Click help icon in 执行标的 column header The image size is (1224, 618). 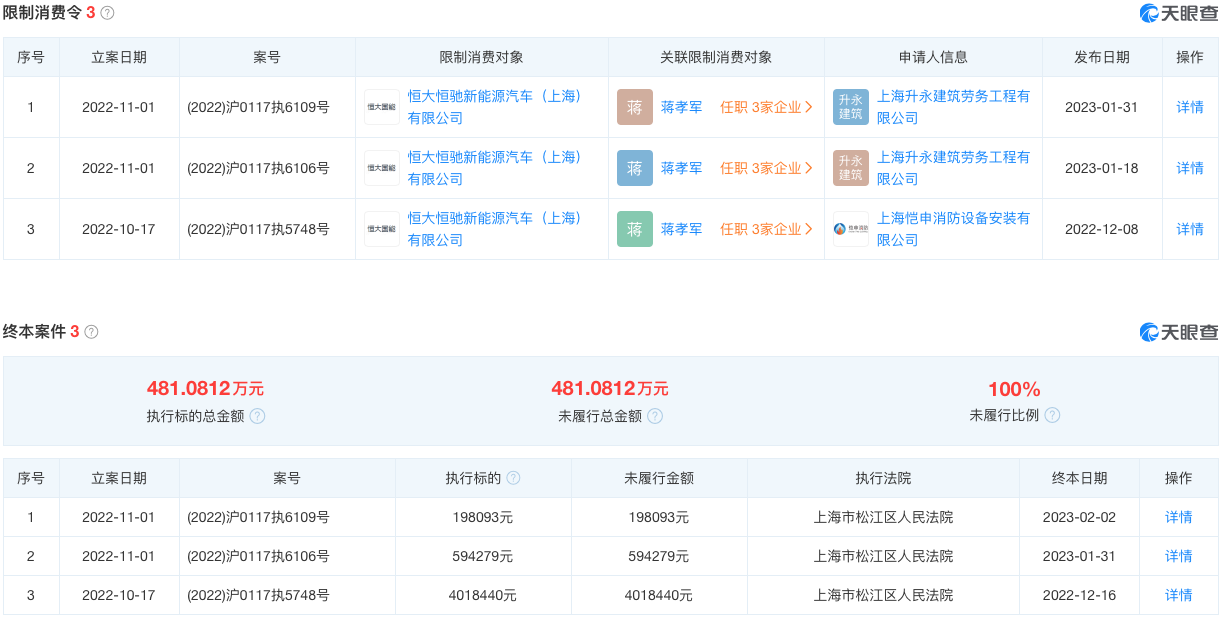pos(513,478)
